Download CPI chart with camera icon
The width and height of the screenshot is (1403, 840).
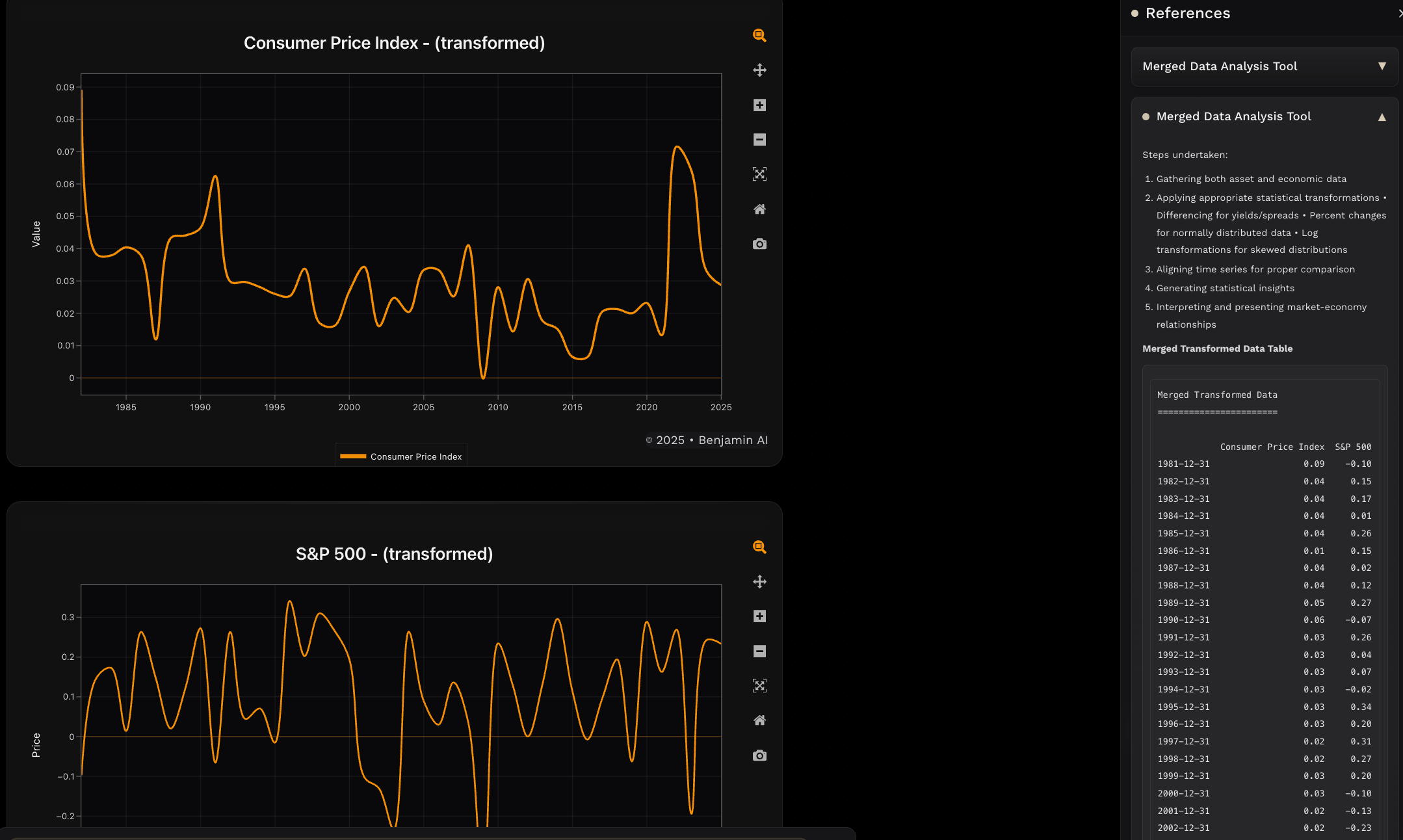click(x=759, y=244)
